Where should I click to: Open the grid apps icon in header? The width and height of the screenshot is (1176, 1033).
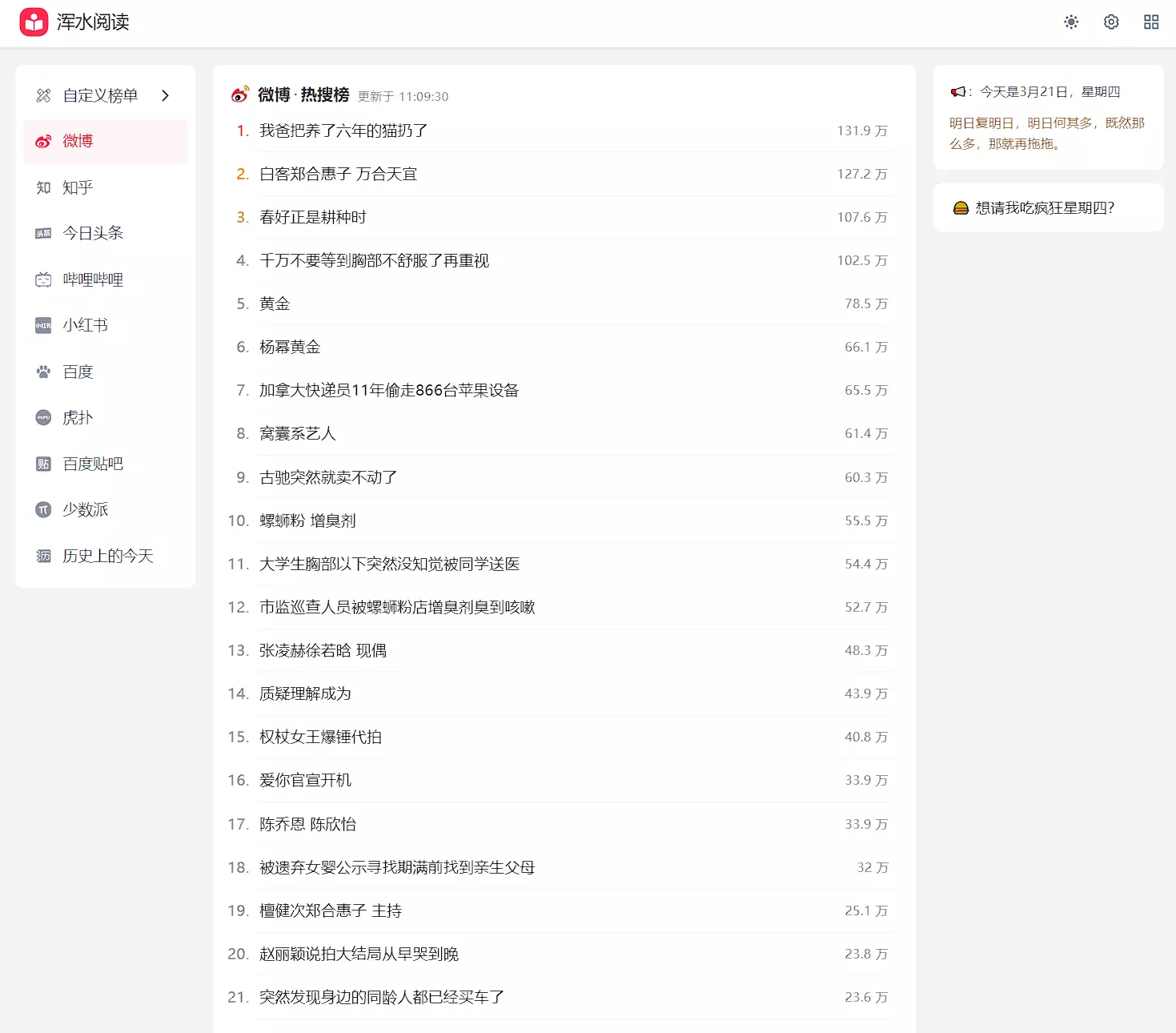click(x=1151, y=22)
